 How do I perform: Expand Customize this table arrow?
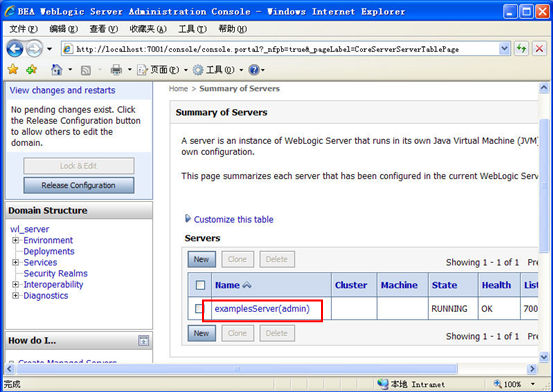188,219
